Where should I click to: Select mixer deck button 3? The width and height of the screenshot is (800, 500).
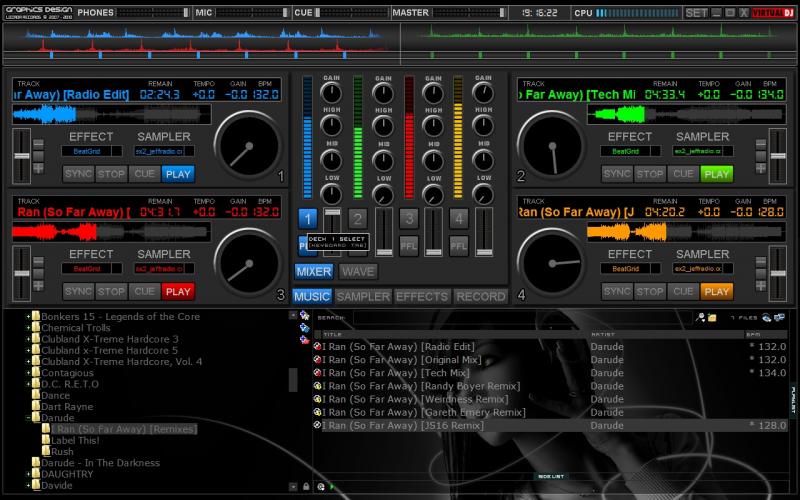409,219
